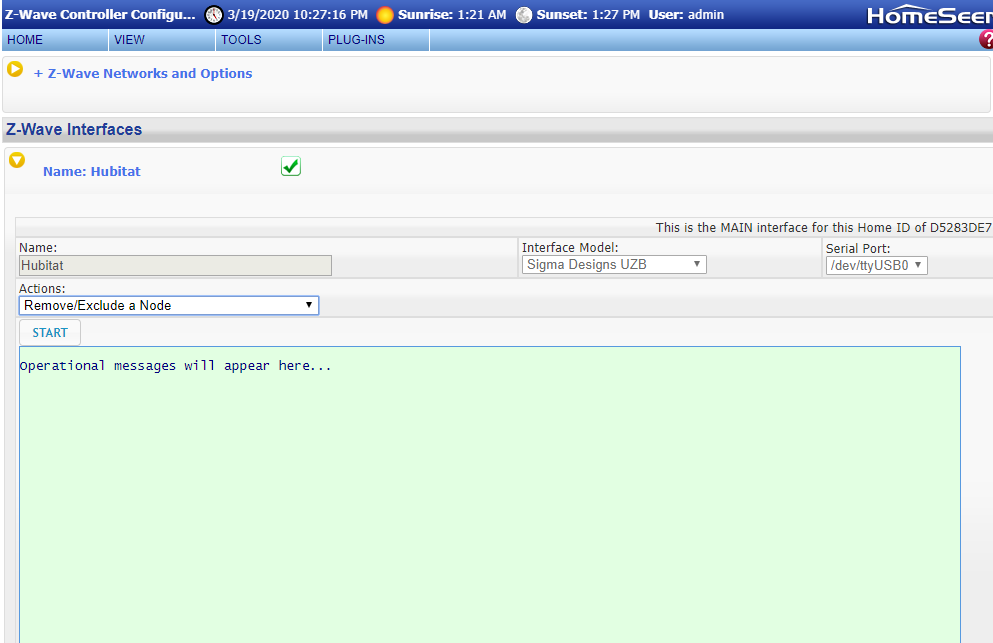Click the HomeSeer logo

point(929,15)
